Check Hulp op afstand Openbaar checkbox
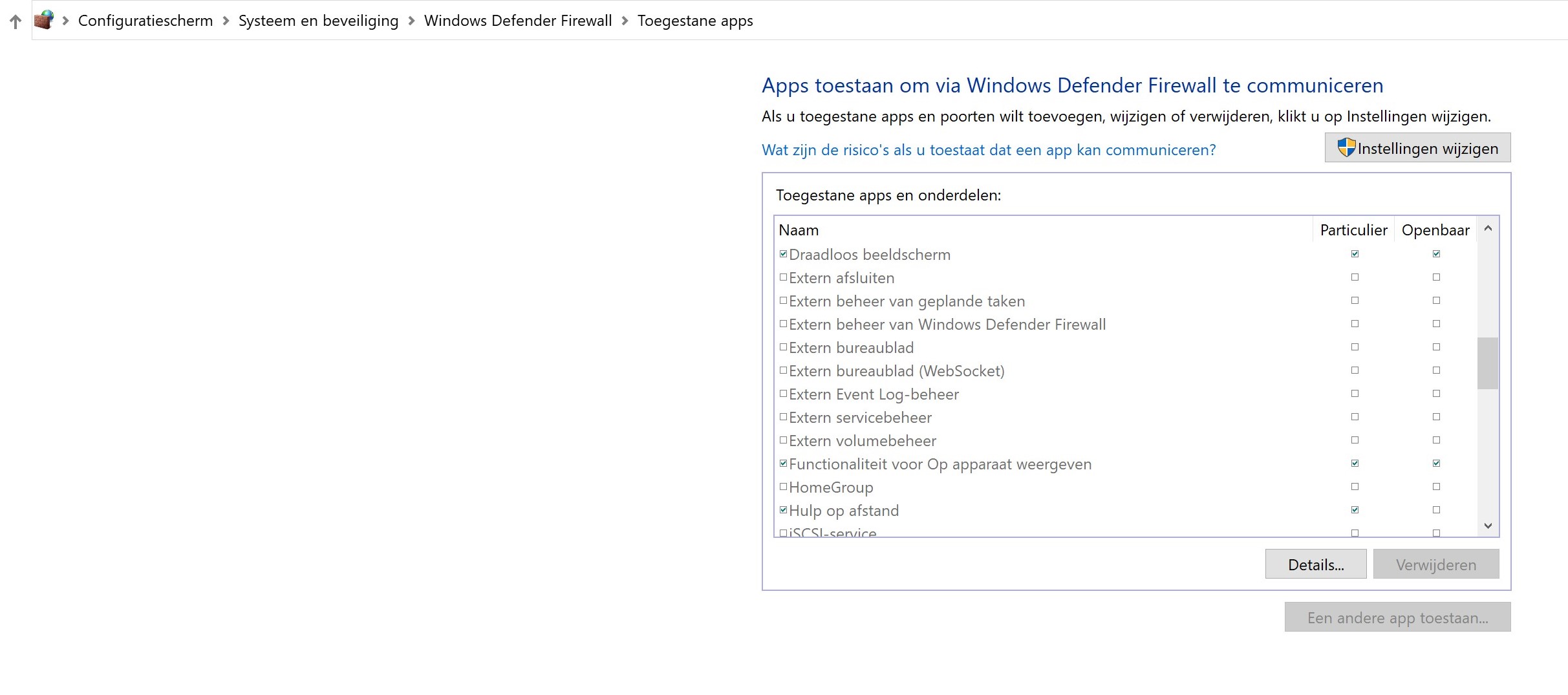Image resolution: width=1568 pixels, height=695 pixels. 1436,510
